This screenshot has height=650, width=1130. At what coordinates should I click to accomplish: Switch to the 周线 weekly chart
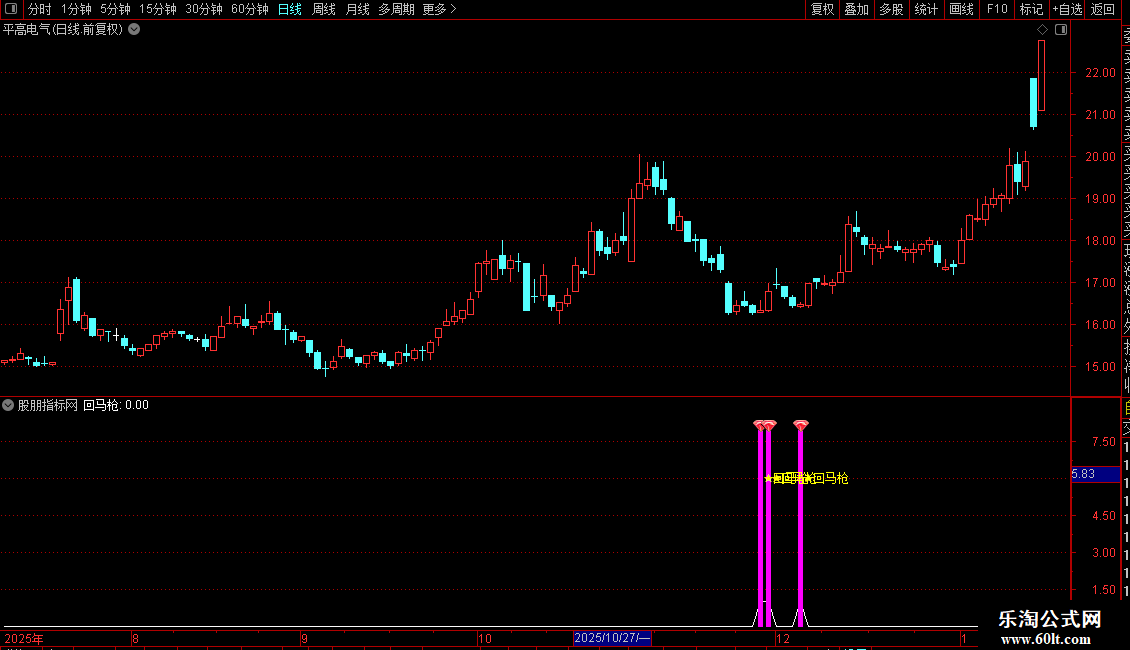click(x=324, y=9)
